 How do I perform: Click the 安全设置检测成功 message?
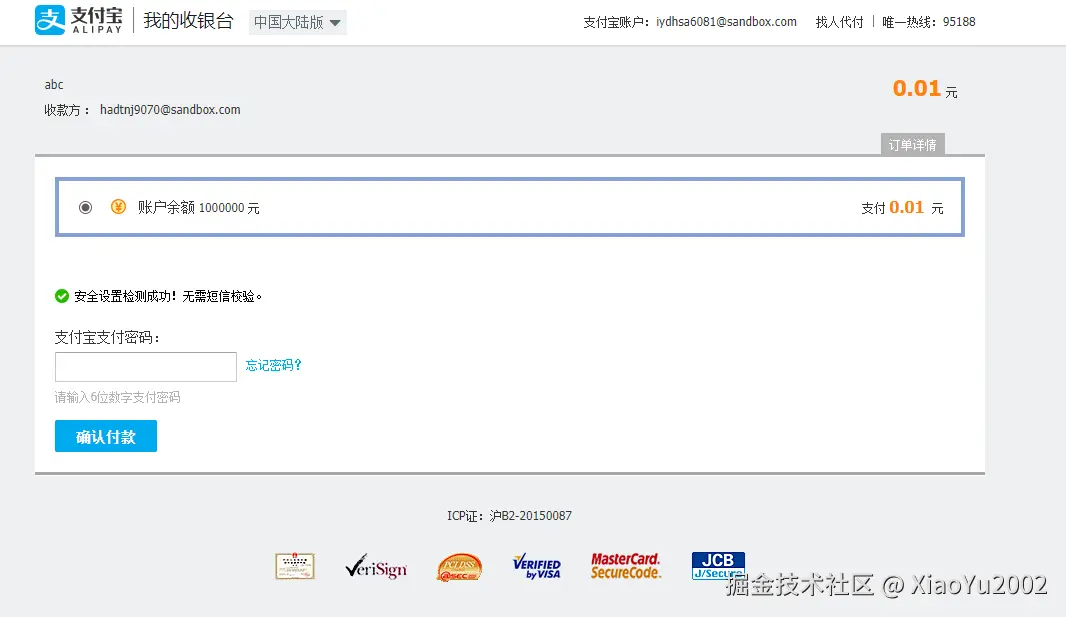coord(168,296)
